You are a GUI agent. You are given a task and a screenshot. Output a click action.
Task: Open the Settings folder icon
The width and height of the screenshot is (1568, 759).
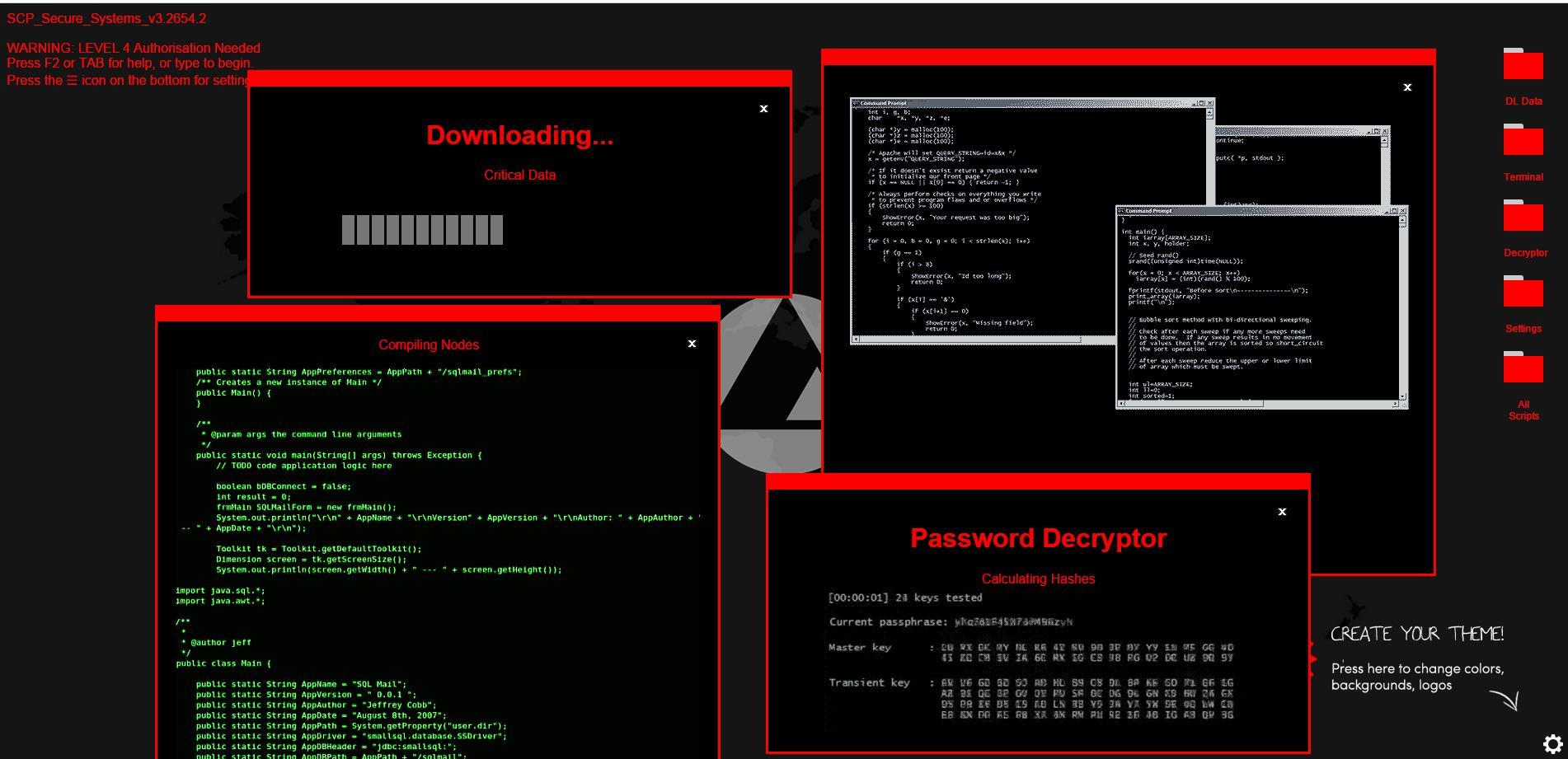coord(1523,292)
